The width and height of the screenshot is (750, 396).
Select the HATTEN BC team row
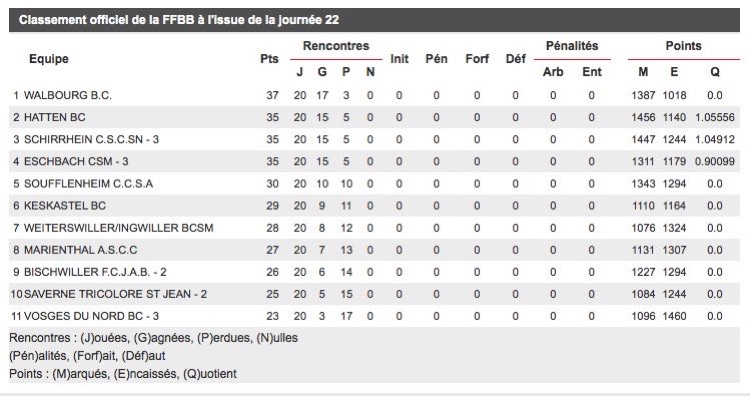click(374, 117)
